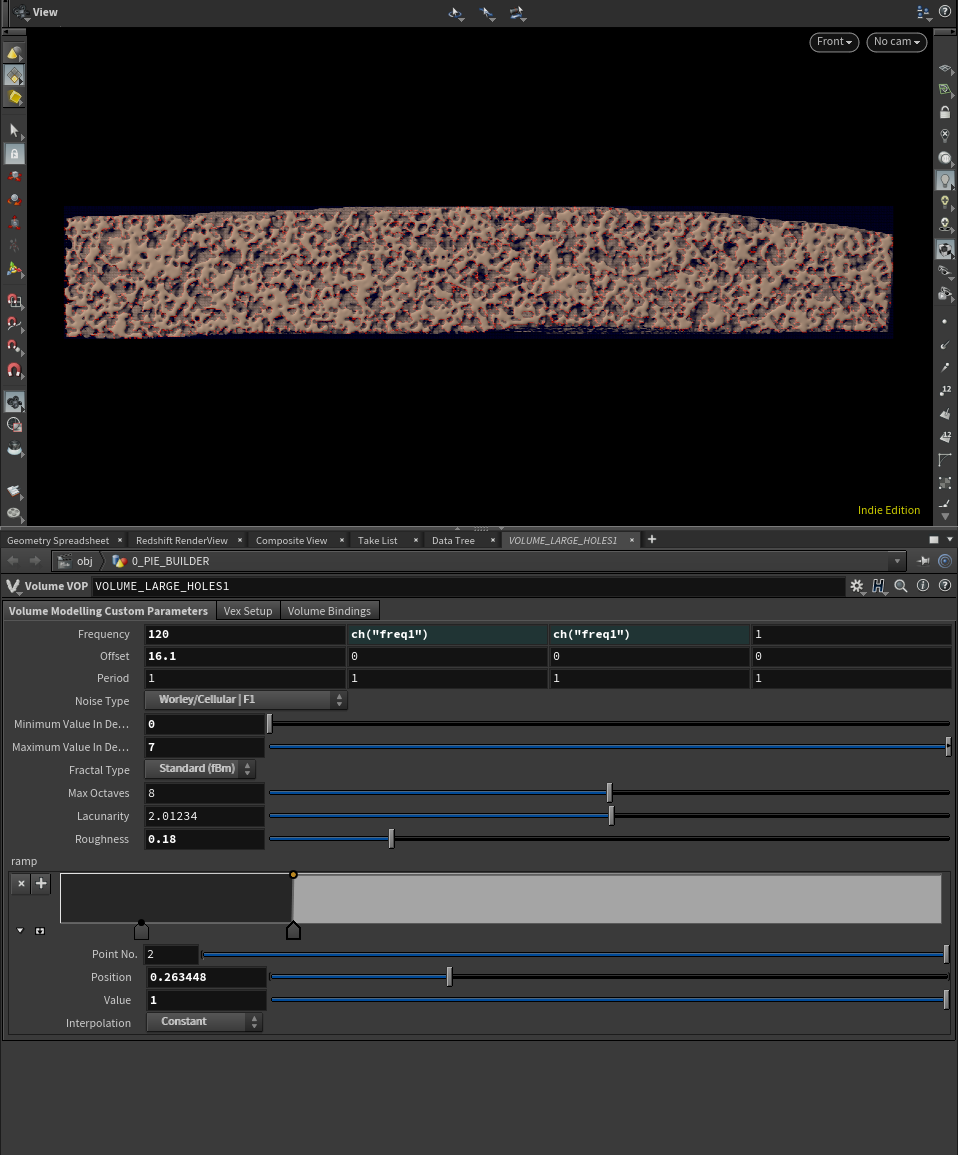This screenshot has height=1155, width=958.
Task: Switch to the Vex Setup tab
Action: point(247,611)
